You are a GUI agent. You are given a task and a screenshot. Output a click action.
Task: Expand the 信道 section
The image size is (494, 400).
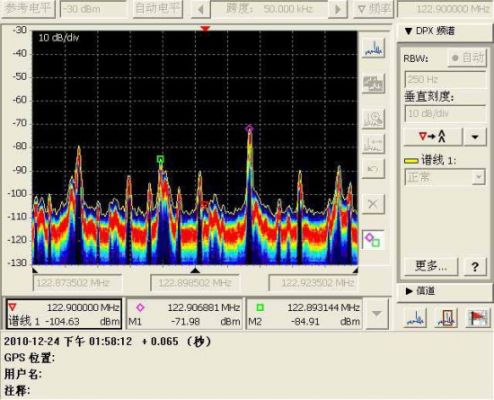click(421, 291)
